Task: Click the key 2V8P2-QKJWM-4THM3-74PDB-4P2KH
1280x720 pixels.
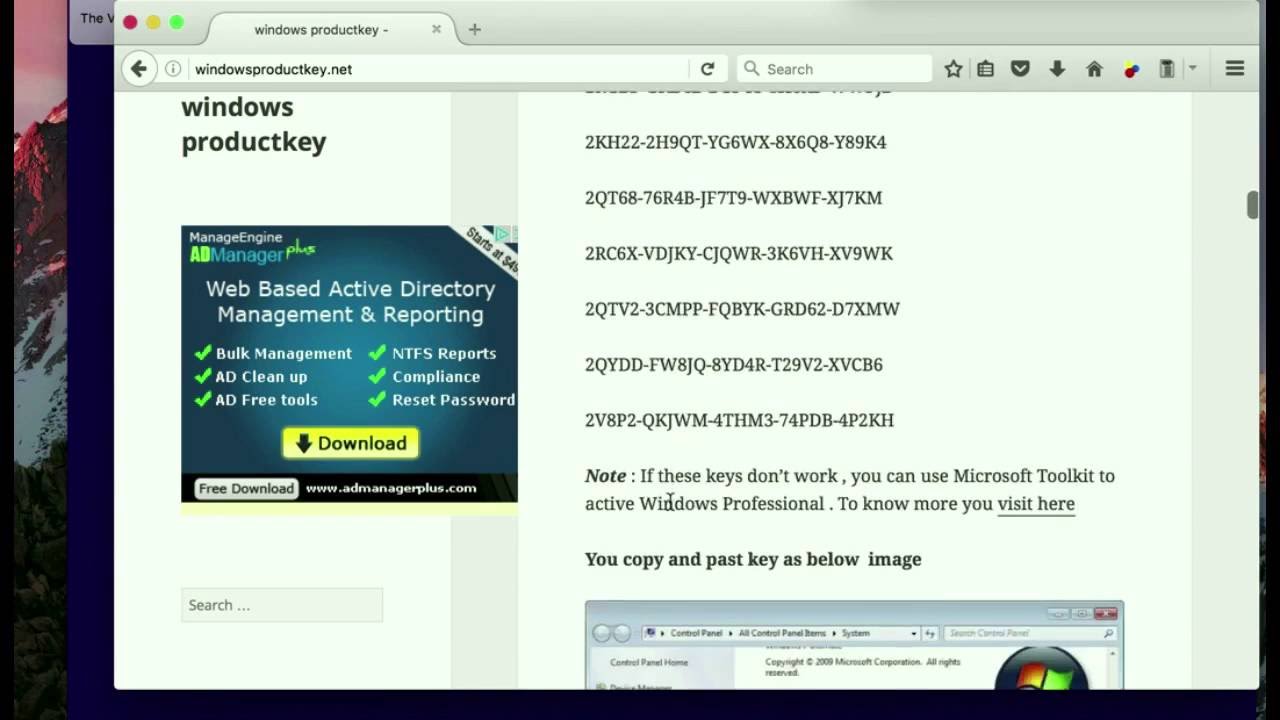Action: pyautogui.click(x=739, y=421)
